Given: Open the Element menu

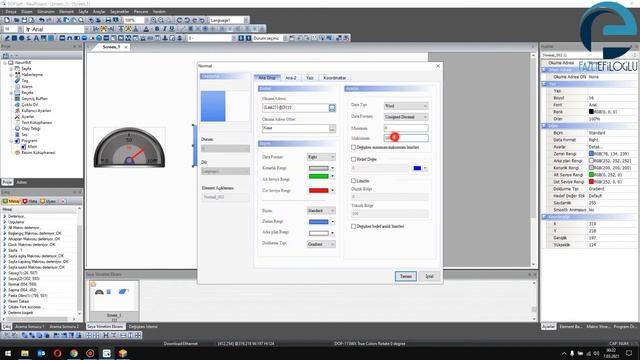Looking at the screenshot, I should pyautogui.click(x=66, y=11).
